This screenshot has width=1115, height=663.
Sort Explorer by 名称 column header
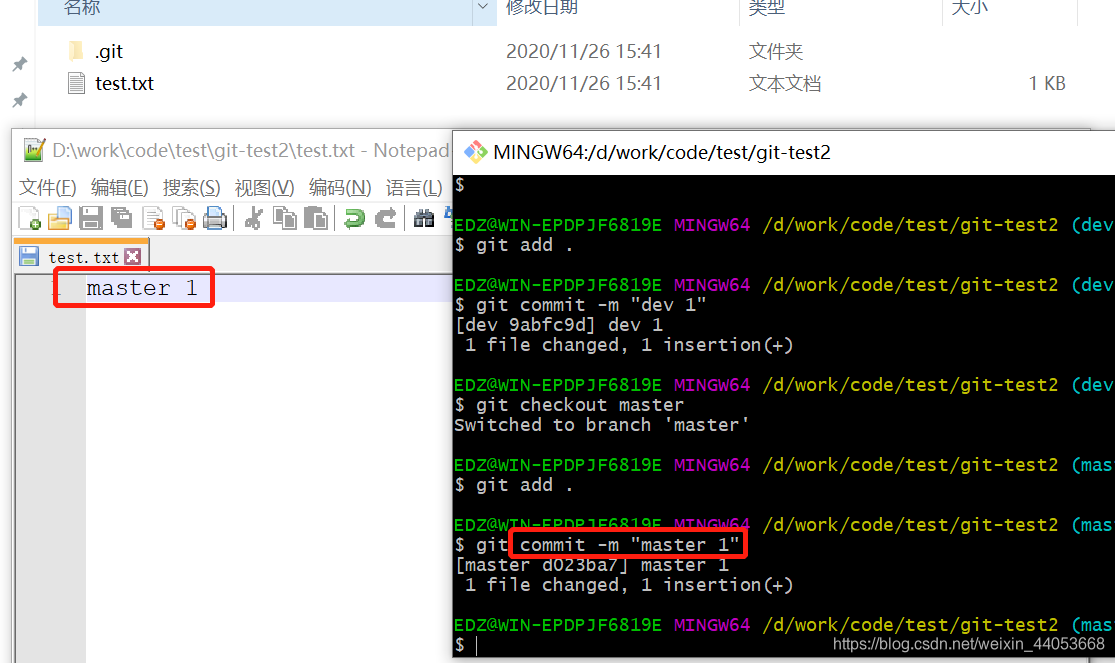[82, 8]
